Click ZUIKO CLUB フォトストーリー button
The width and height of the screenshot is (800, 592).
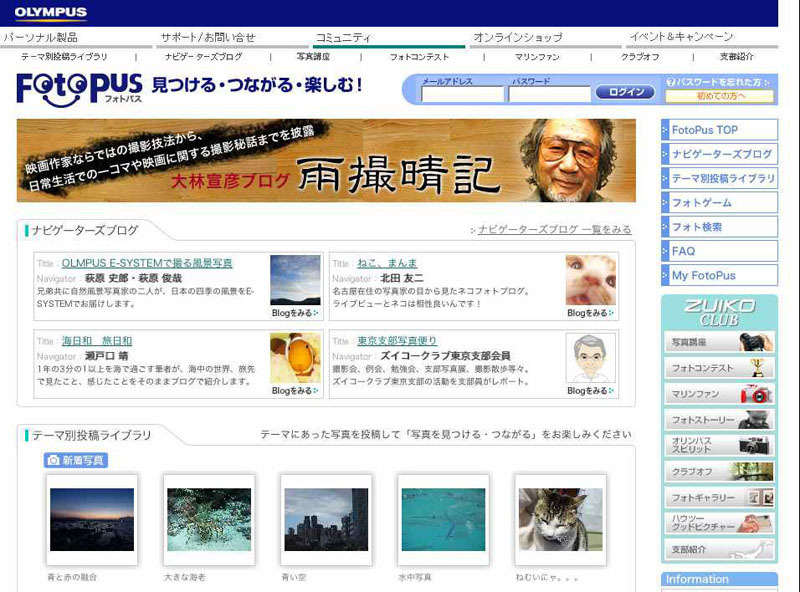719,420
